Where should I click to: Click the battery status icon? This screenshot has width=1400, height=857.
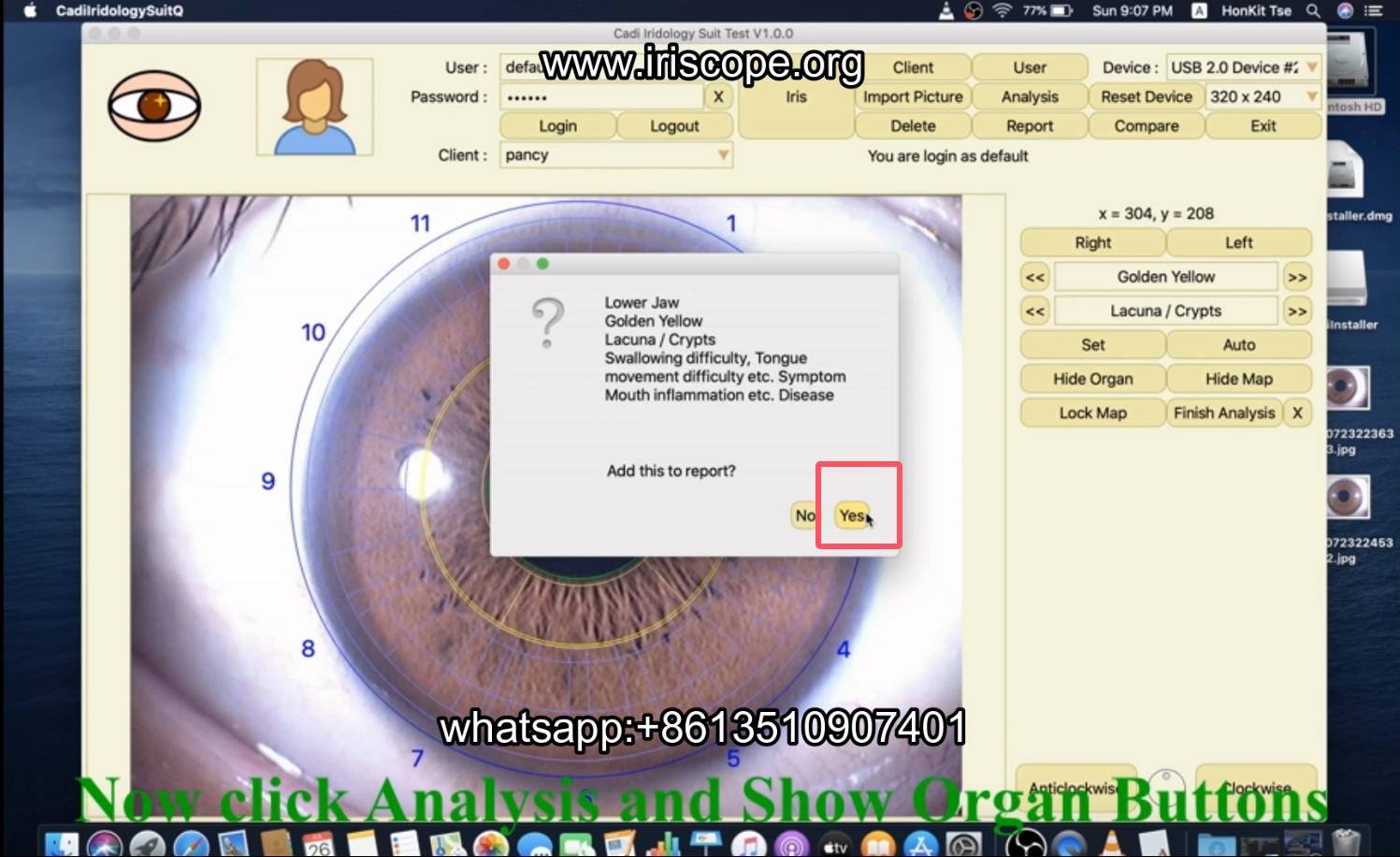click(1061, 10)
